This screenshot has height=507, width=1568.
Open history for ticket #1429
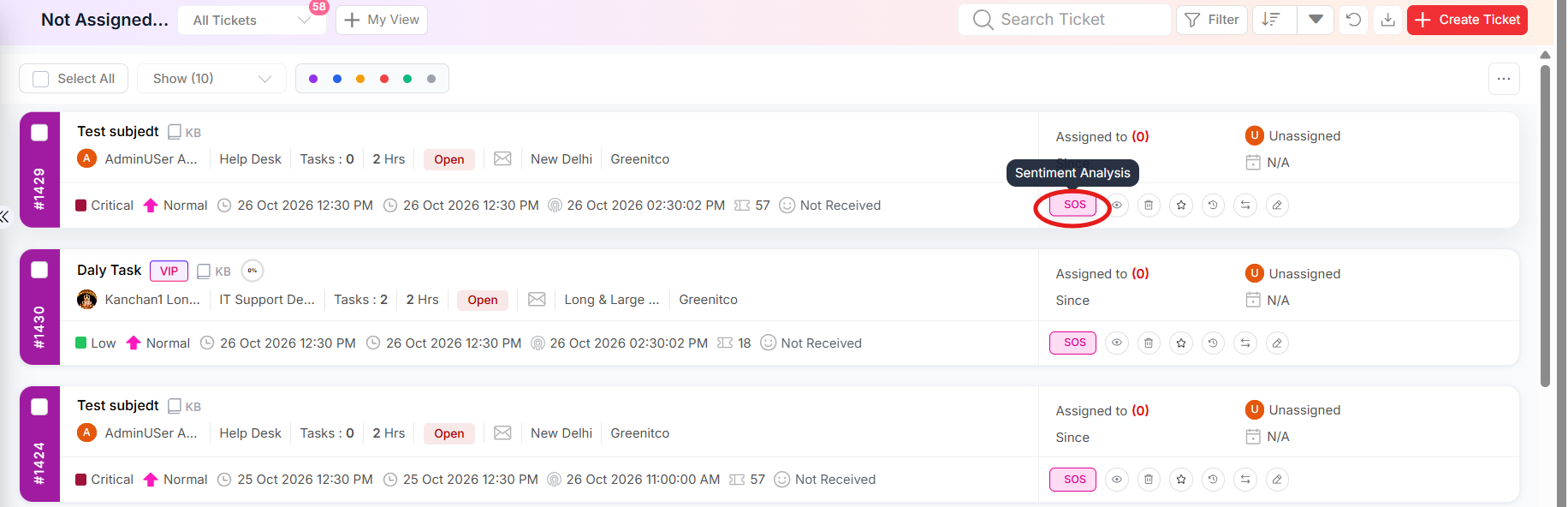tap(1213, 206)
